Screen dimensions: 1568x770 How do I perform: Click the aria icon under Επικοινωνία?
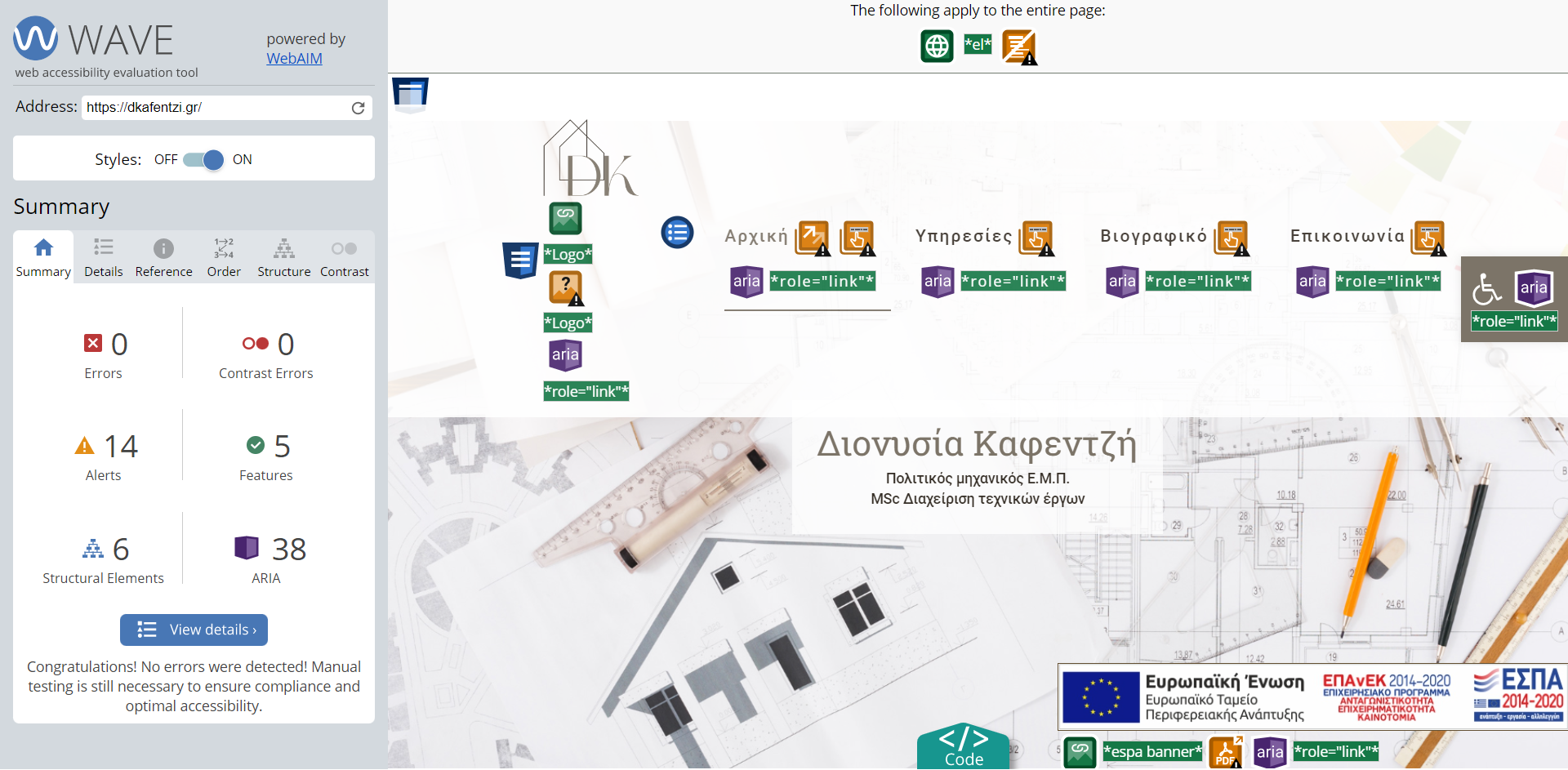pyautogui.click(x=1312, y=282)
